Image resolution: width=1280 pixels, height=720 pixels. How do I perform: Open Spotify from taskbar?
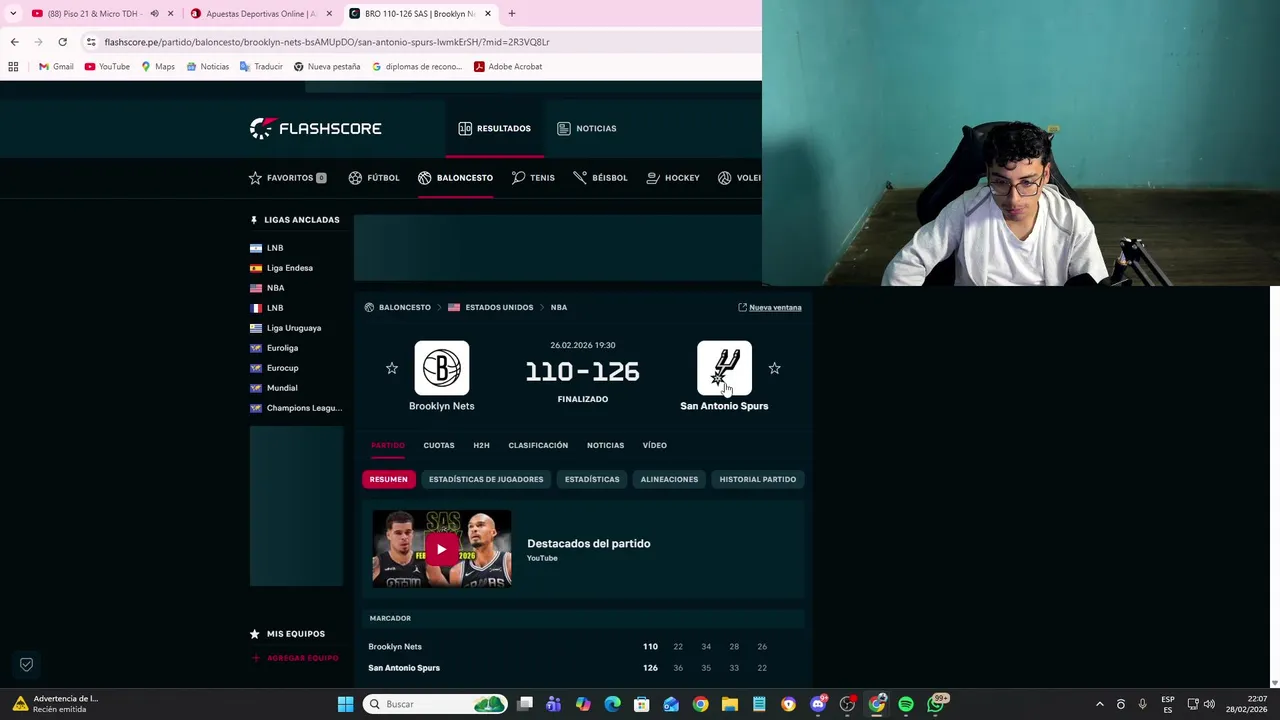coord(906,704)
